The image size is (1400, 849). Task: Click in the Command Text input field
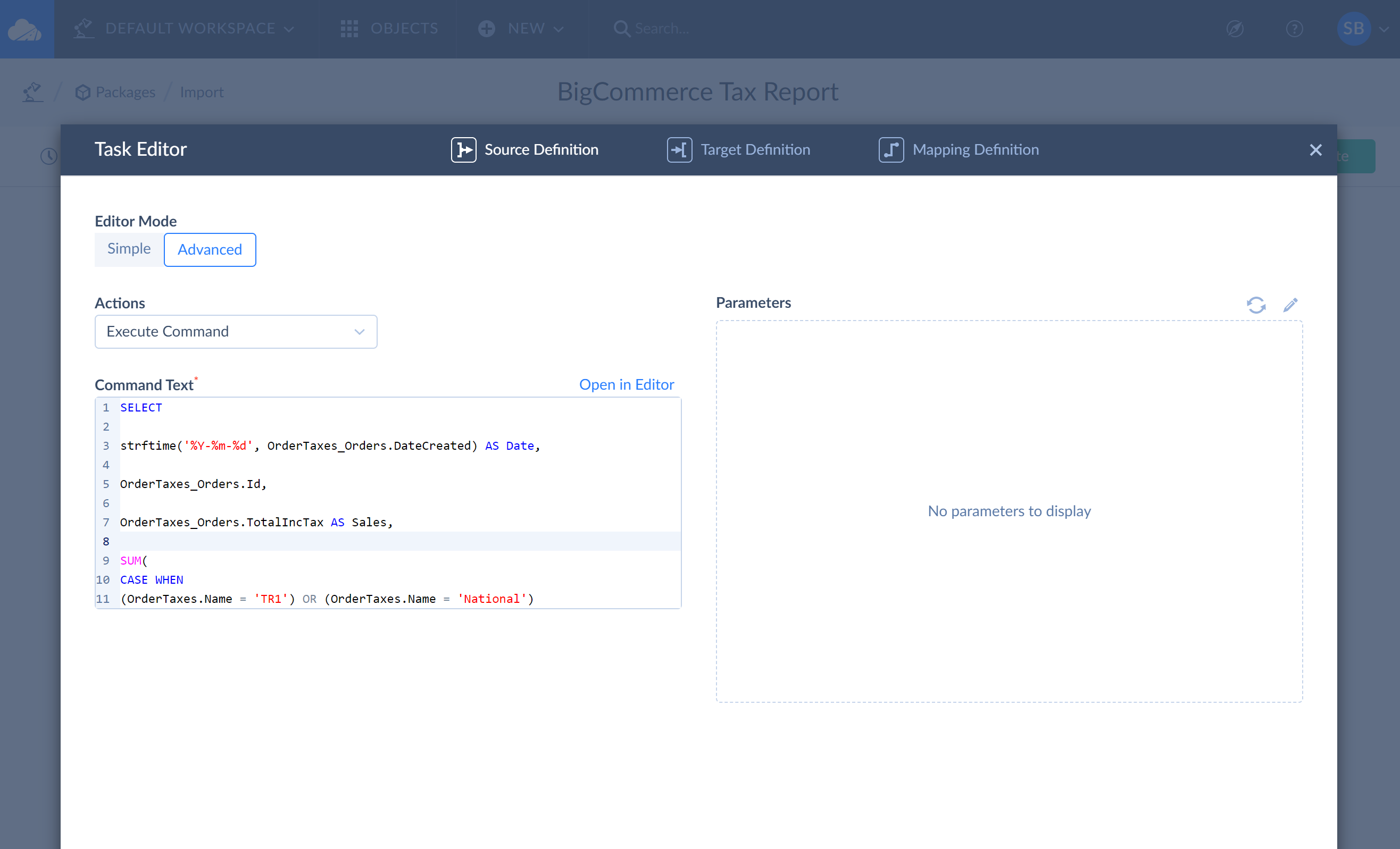point(388,503)
